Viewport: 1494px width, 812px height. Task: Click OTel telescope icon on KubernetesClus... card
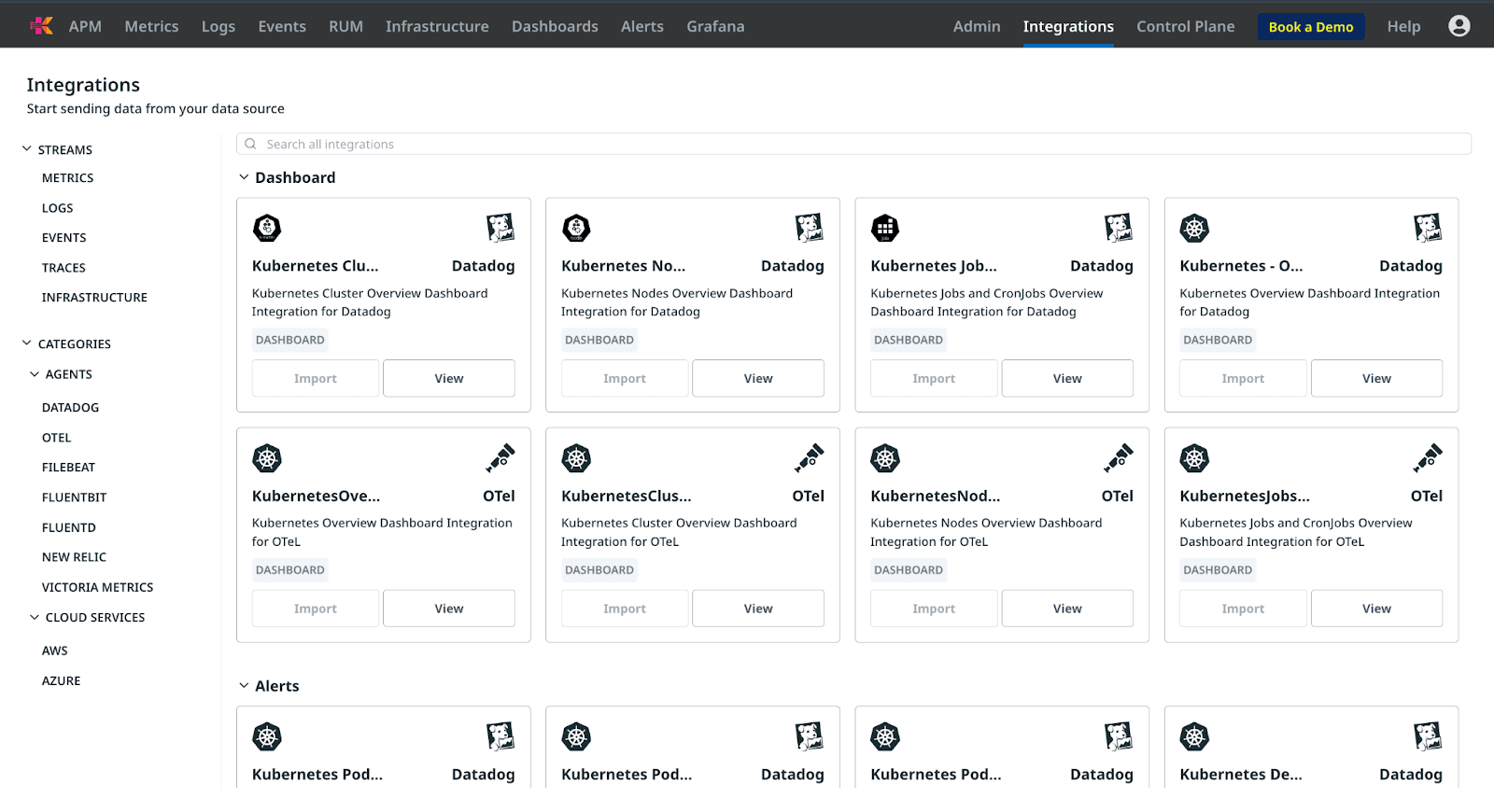[810, 458]
